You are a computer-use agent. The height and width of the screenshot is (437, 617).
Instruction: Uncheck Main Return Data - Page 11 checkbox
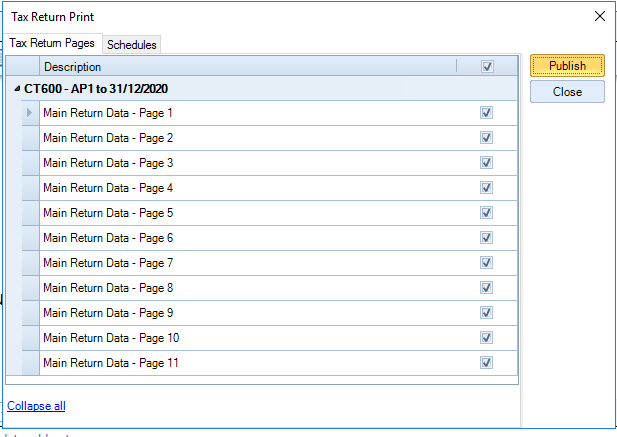[486, 363]
